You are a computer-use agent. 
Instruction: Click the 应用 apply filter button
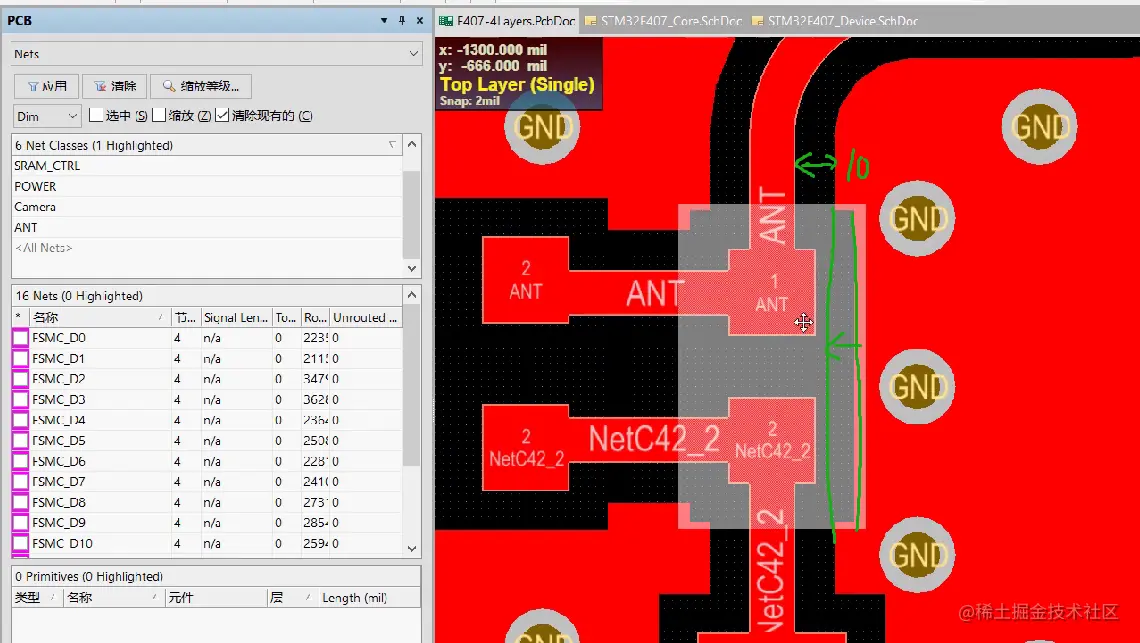(x=47, y=86)
